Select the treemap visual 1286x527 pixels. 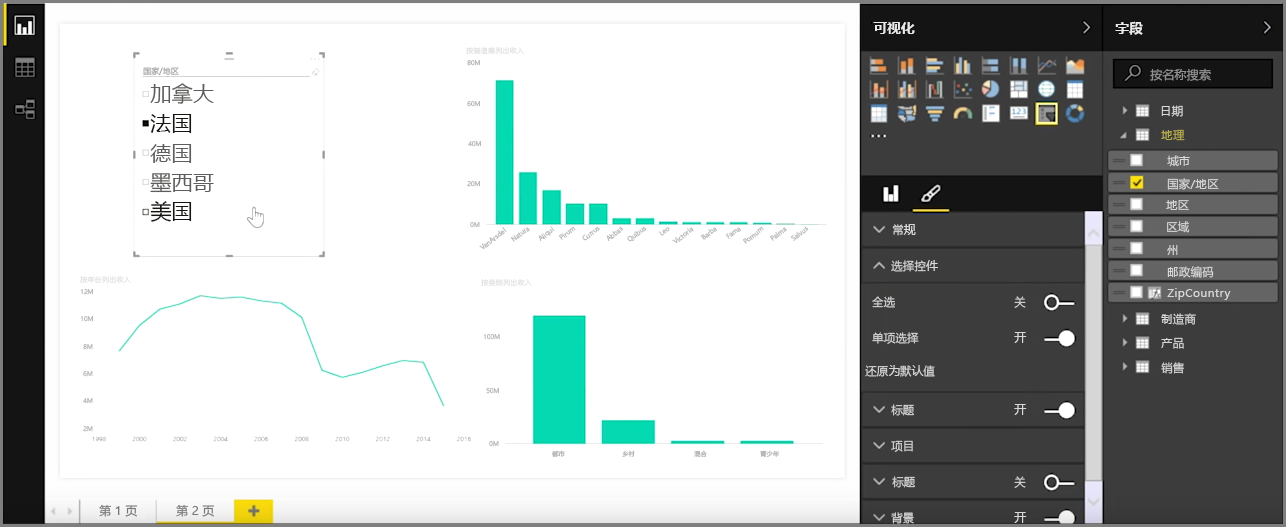[1019, 90]
